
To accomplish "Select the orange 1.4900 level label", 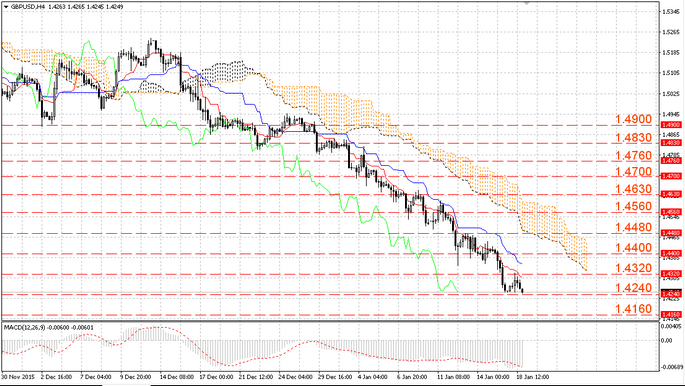I will tap(633, 119).
